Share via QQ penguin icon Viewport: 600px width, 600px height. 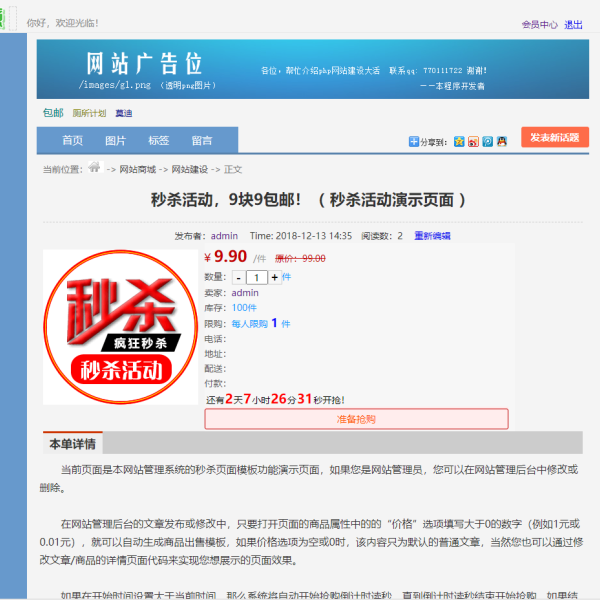point(502,142)
